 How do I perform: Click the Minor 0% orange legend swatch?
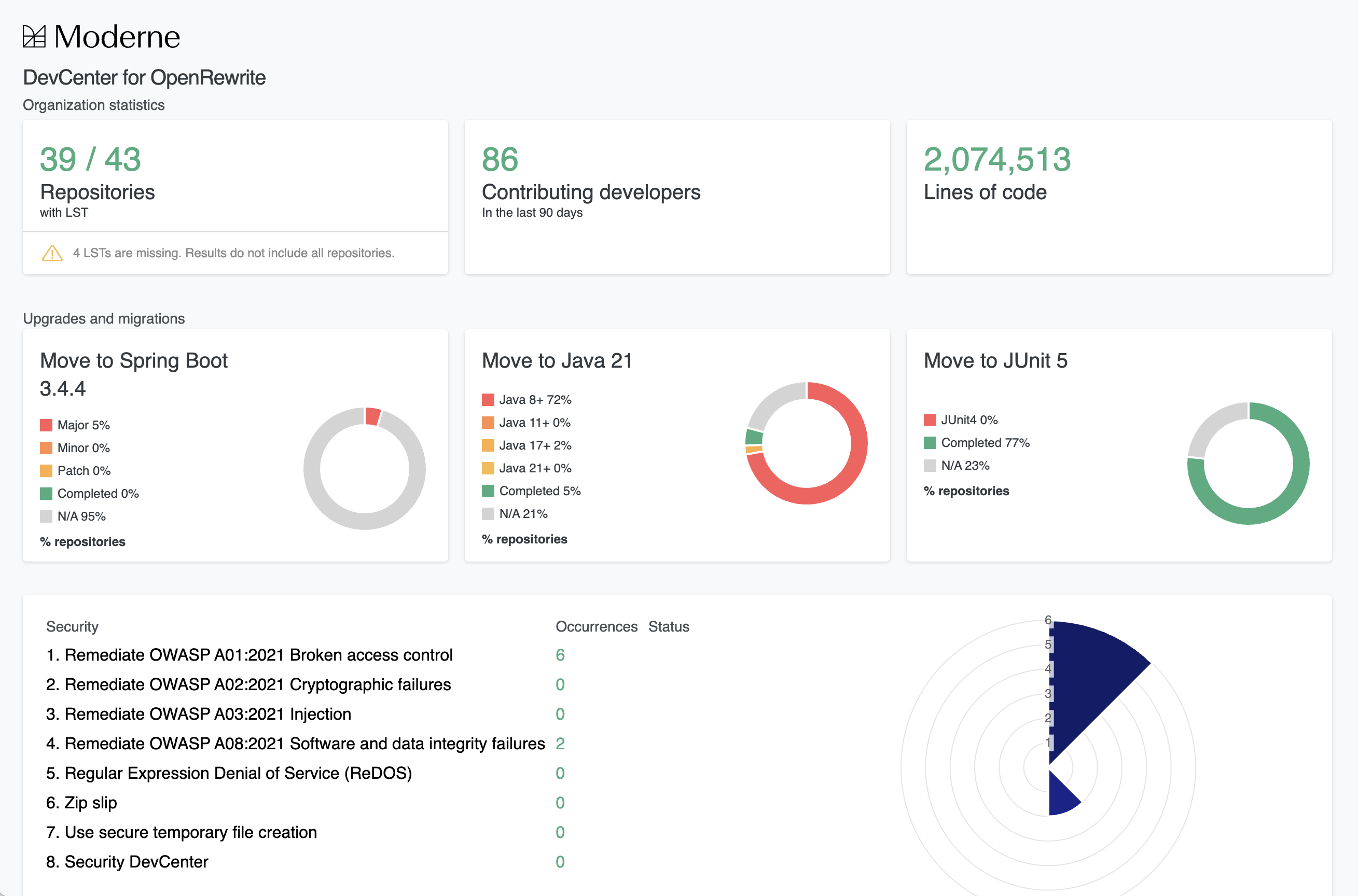pyautogui.click(x=46, y=448)
